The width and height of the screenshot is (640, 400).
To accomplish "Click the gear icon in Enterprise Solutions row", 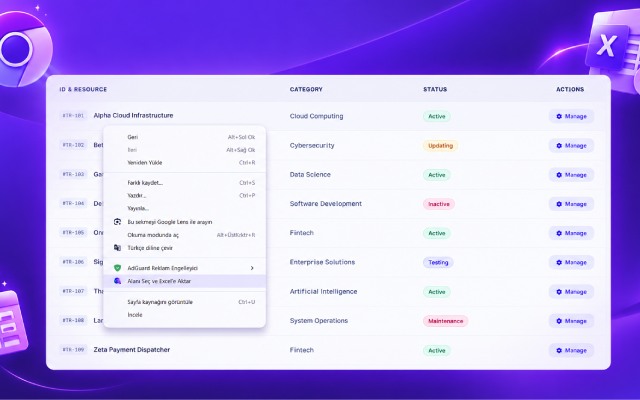I will coord(559,262).
